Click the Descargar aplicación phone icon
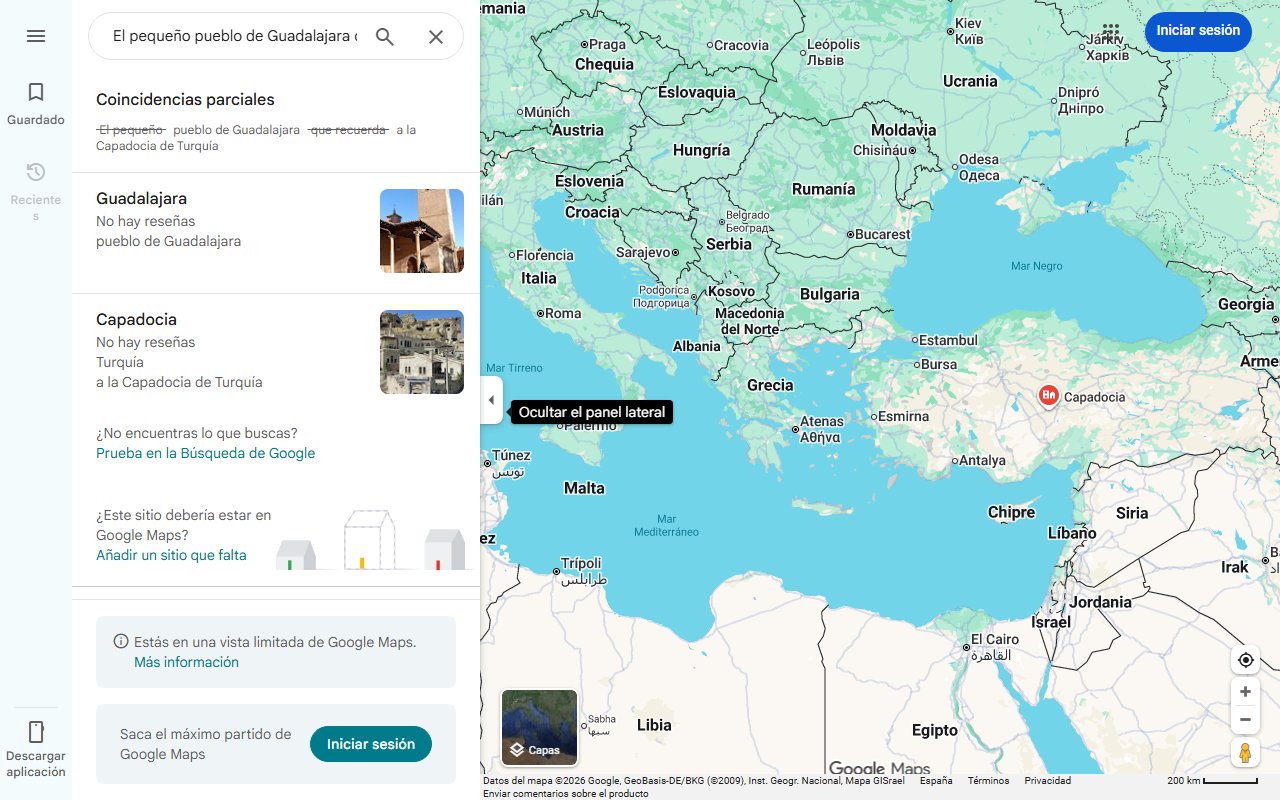The height and width of the screenshot is (800, 1280). point(36,732)
